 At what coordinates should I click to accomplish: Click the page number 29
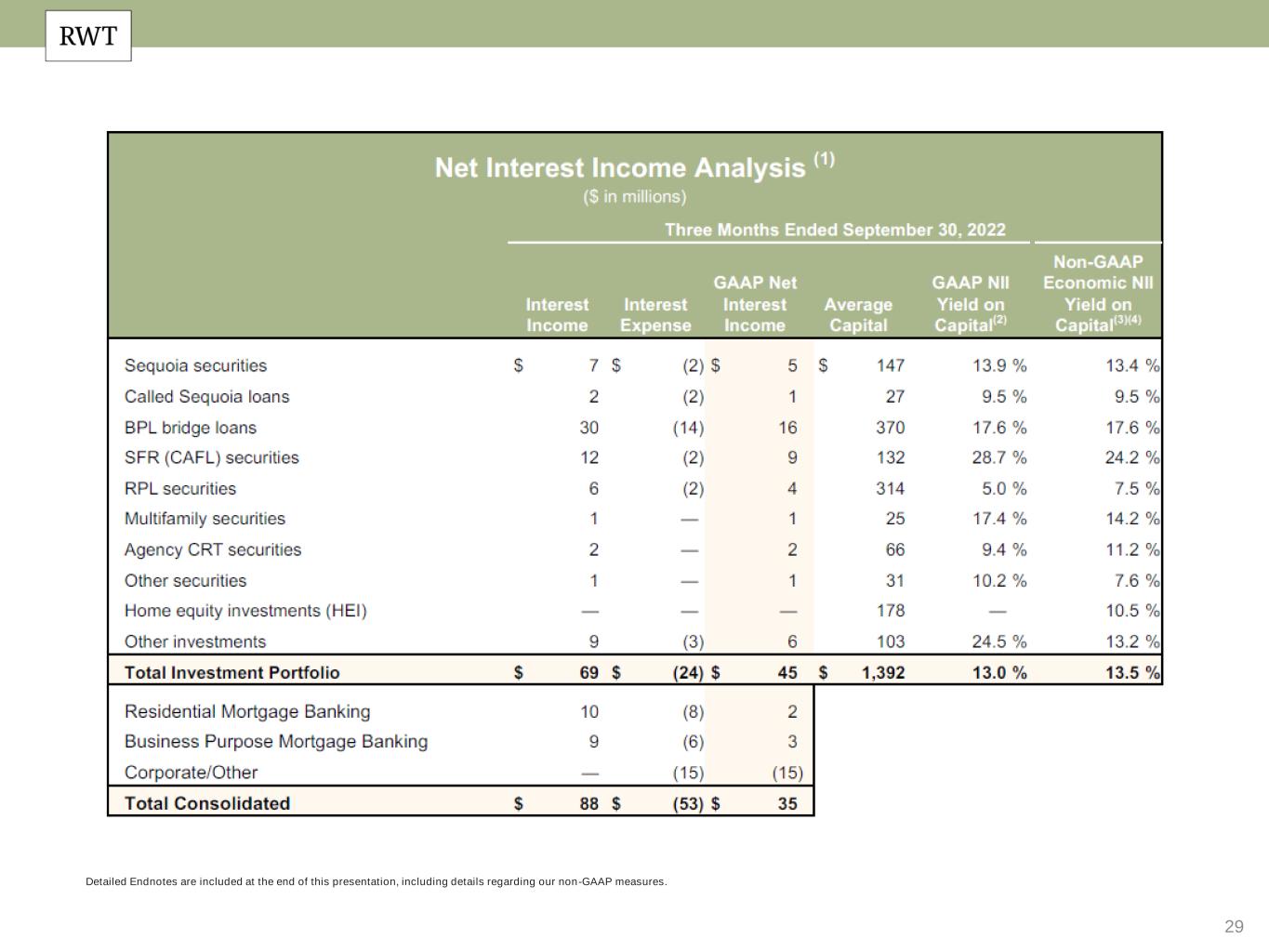(x=1234, y=926)
